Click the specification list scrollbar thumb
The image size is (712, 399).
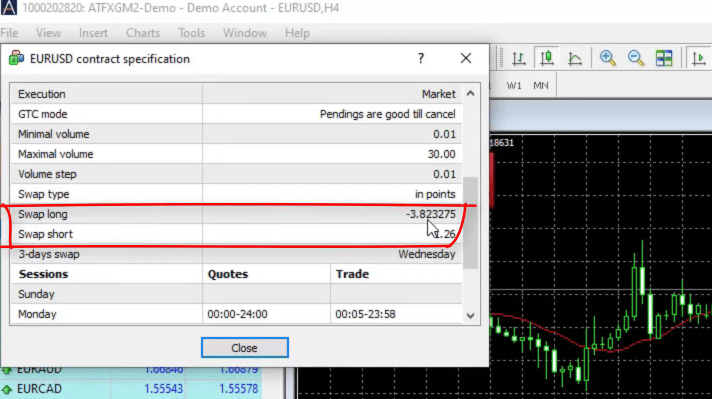(470, 222)
